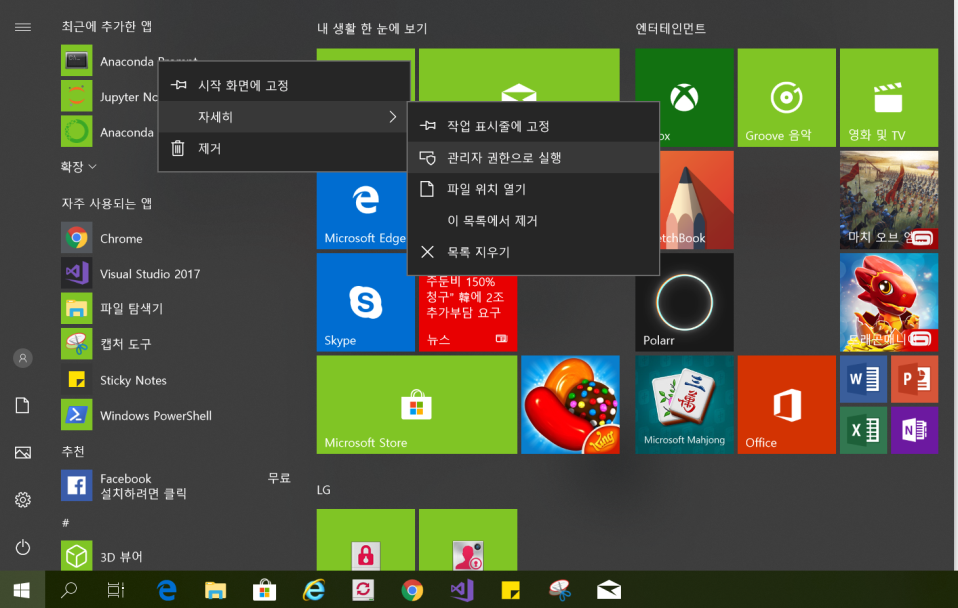The image size is (958, 608).
Task: Launch the Candy Crush tile
Action: (570, 405)
